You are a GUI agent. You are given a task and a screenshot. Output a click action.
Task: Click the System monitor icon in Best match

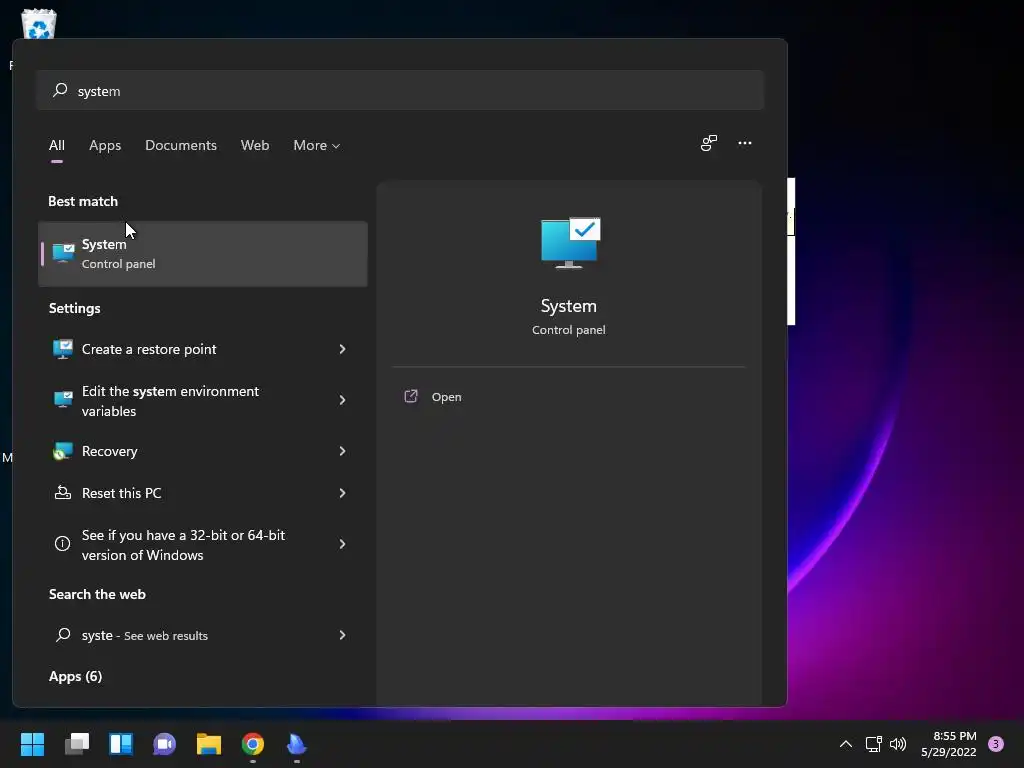coord(63,253)
